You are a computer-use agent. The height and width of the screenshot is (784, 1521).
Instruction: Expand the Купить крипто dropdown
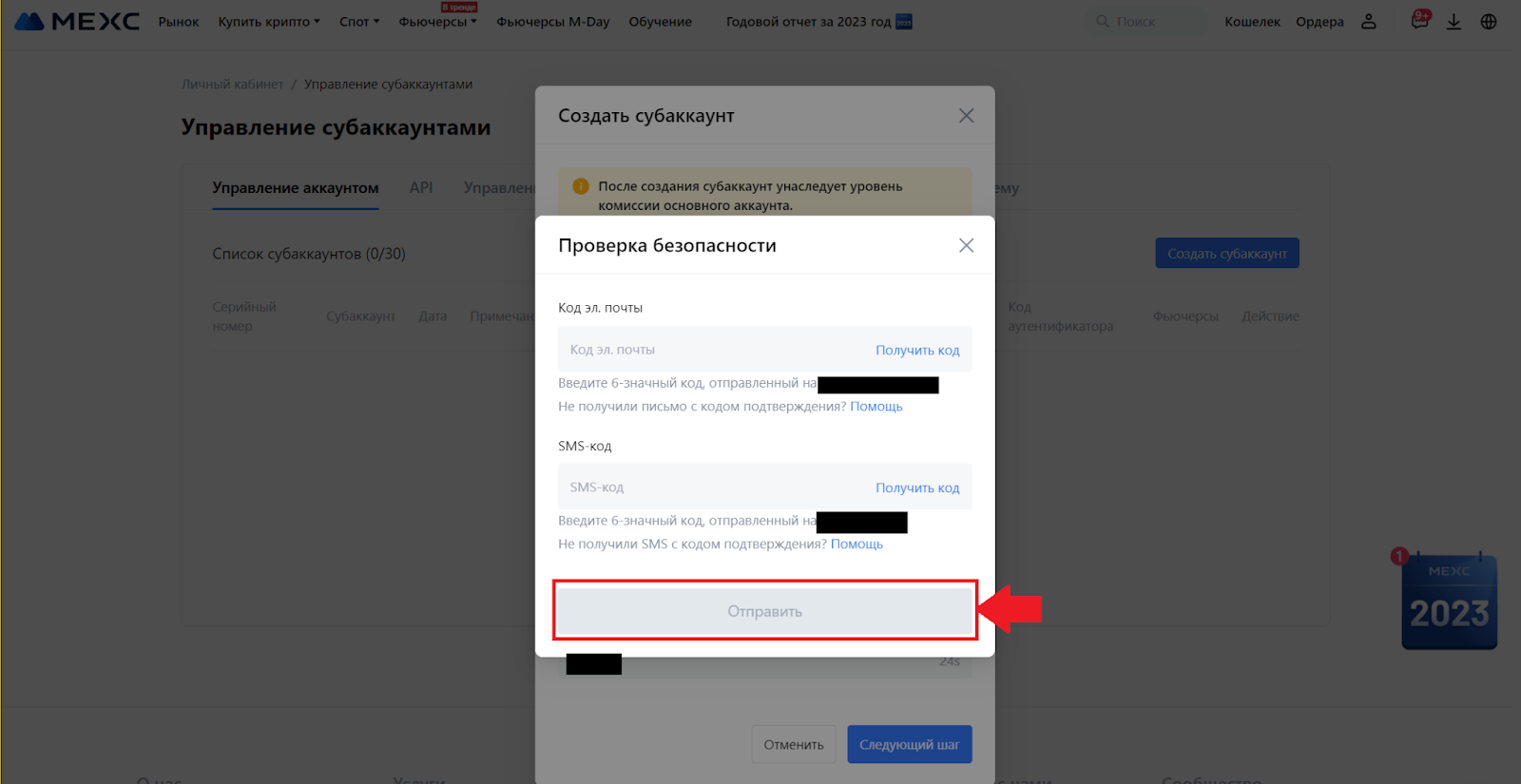click(268, 22)
